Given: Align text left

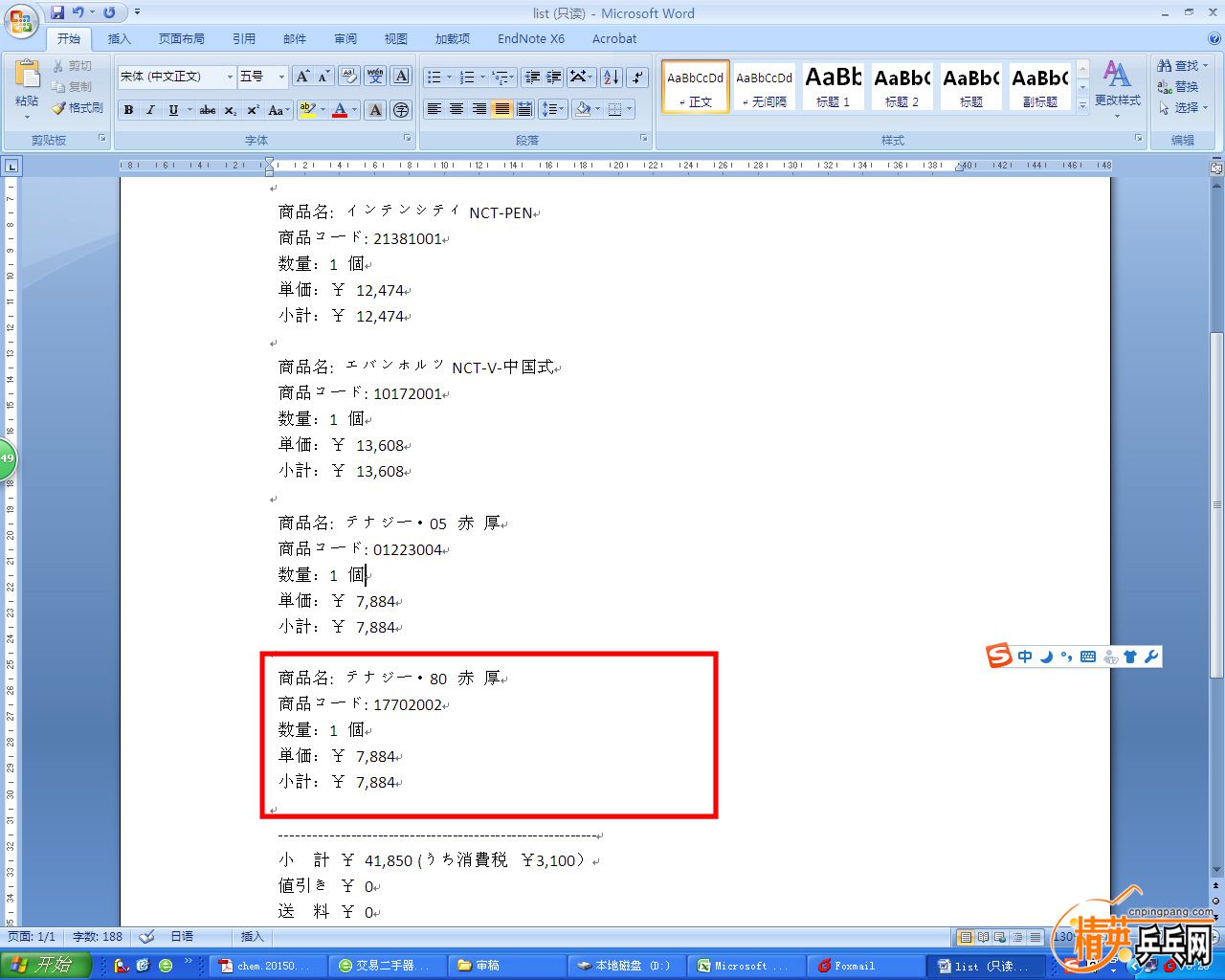Looking at the screenshot, I should pos(434,110).
